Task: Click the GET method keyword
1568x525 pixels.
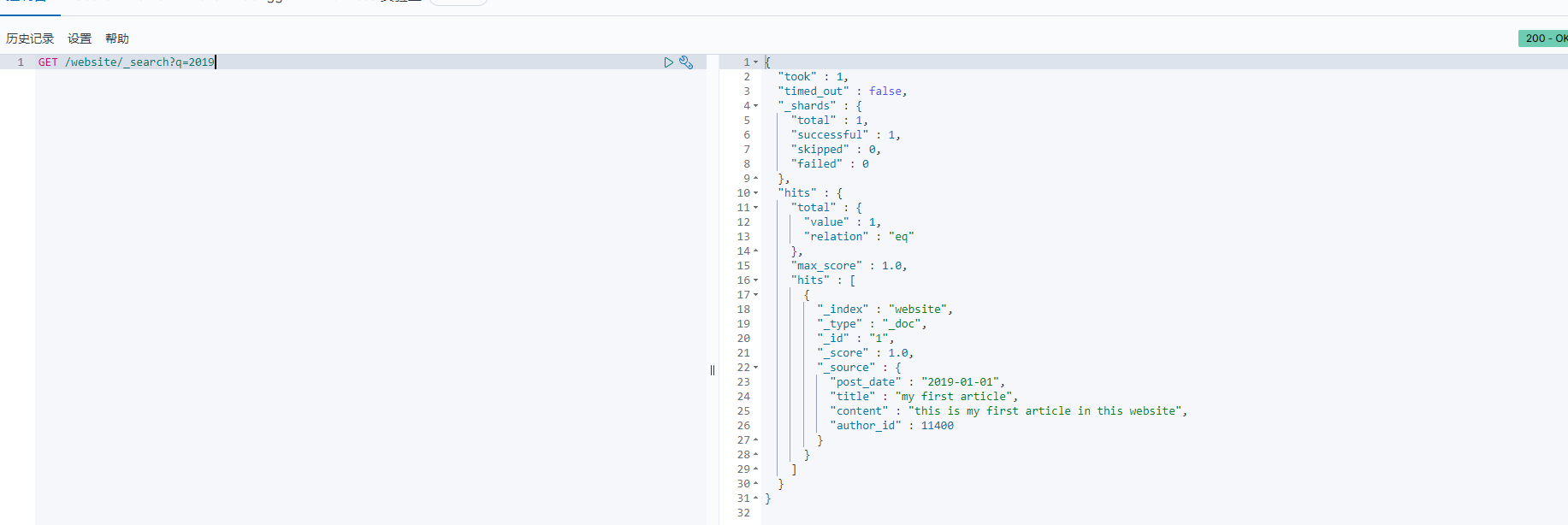Action: click(48, 62)
